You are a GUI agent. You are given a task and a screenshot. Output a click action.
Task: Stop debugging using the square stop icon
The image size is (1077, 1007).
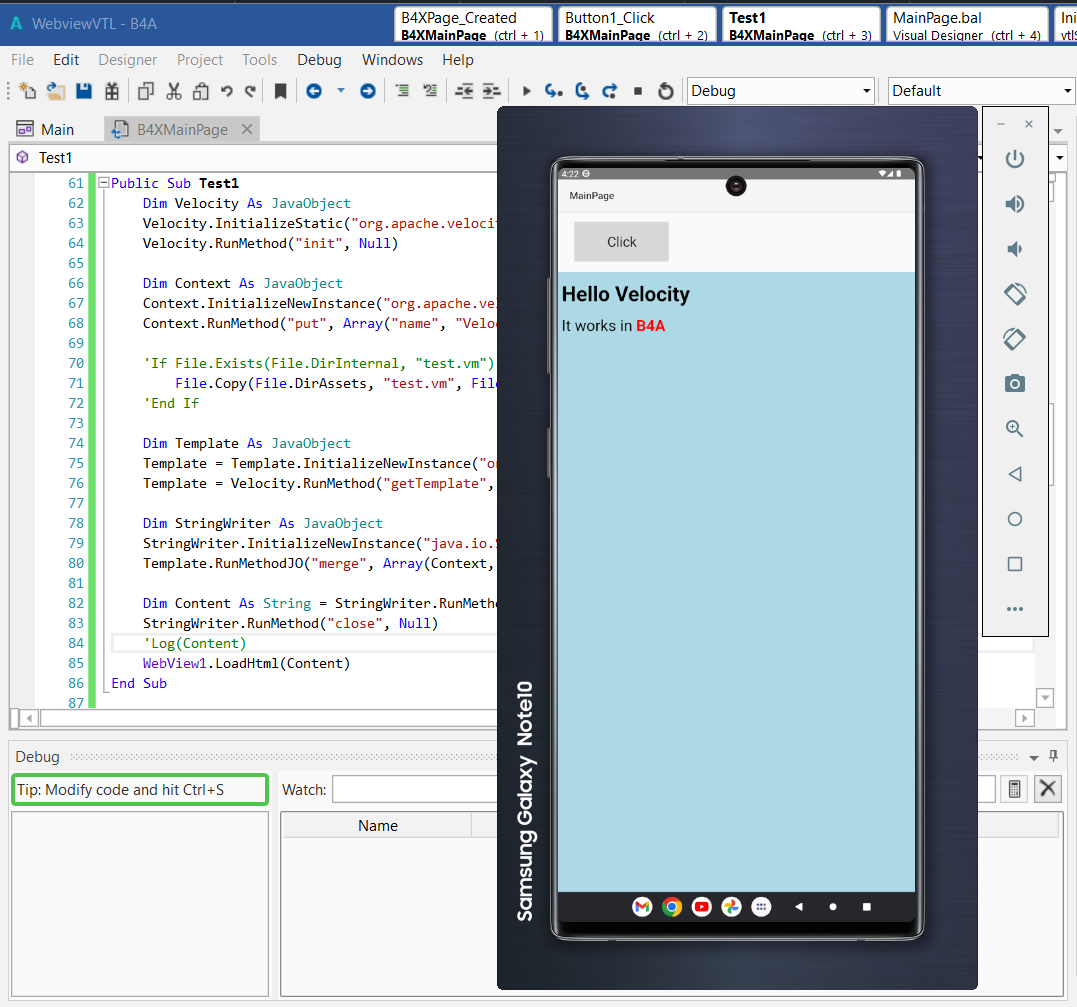tap(637, 90)
